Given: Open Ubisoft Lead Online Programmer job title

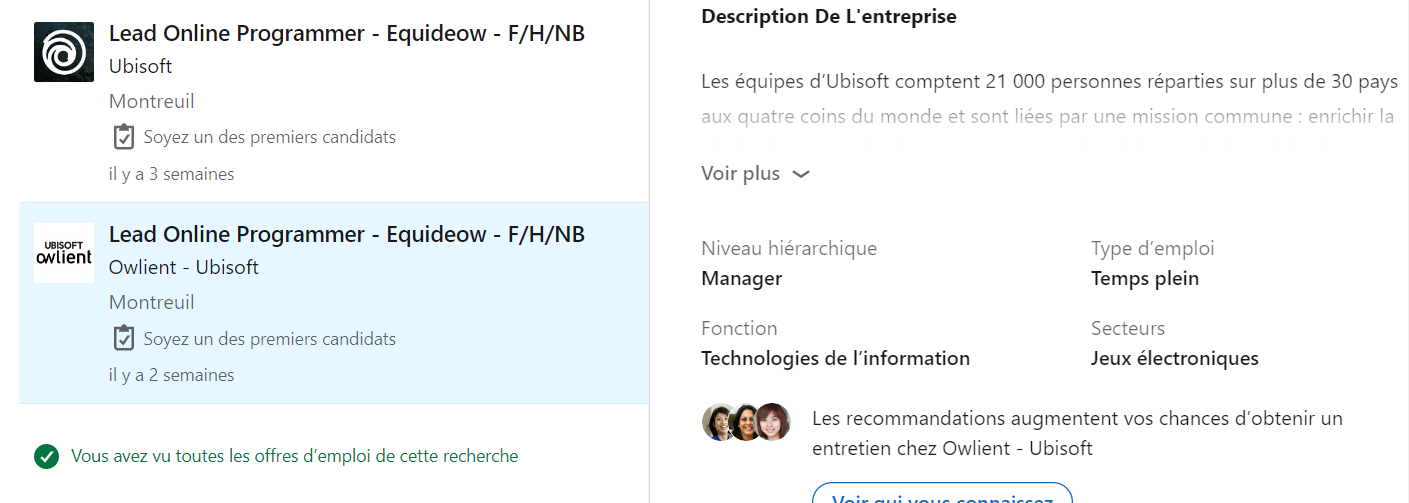Looking at the screenshot, I should (346, 33).
